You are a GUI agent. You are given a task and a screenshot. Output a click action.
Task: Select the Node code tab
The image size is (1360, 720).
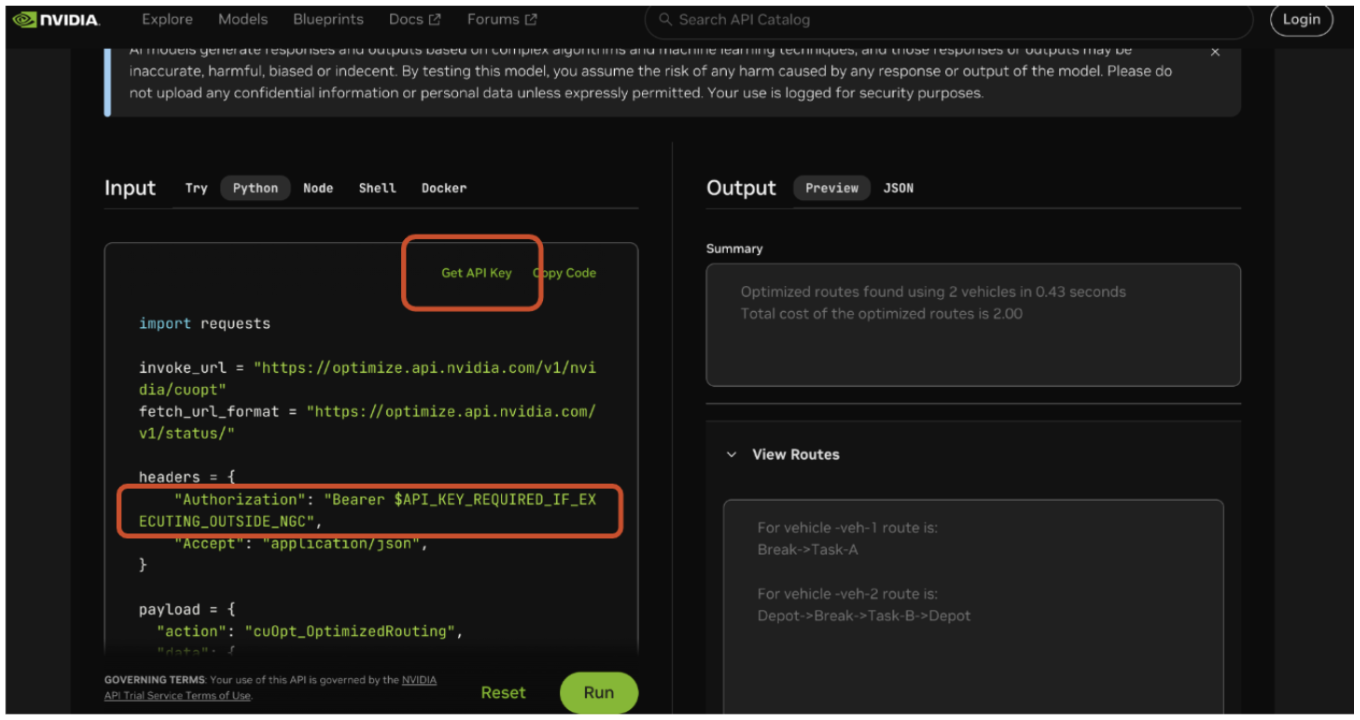(x=318, y=188)
